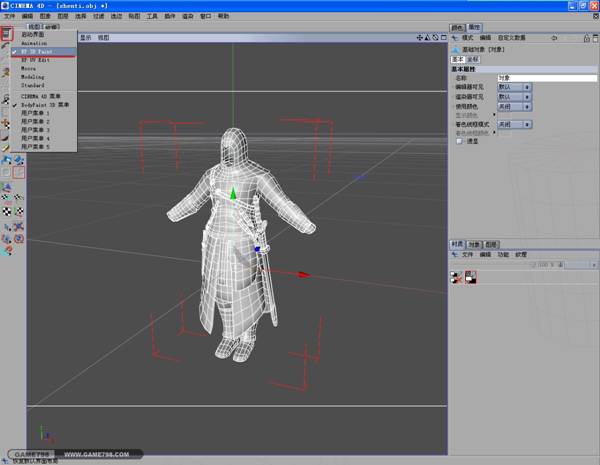Toggle the 透显 checkbox
This screenshot has height=465, width=600.
[459, 141]
